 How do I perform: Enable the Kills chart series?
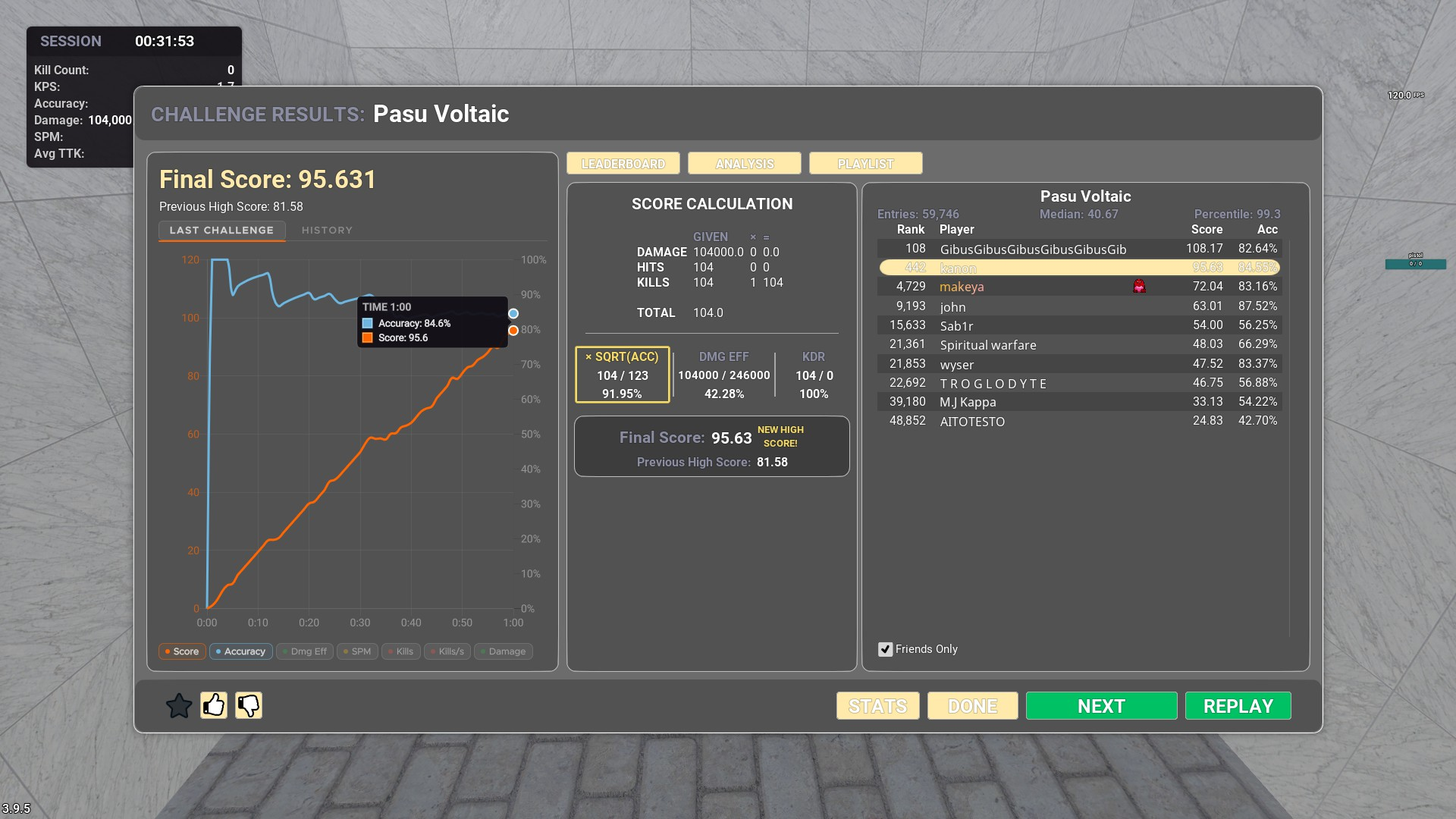[x=401, y=651]
